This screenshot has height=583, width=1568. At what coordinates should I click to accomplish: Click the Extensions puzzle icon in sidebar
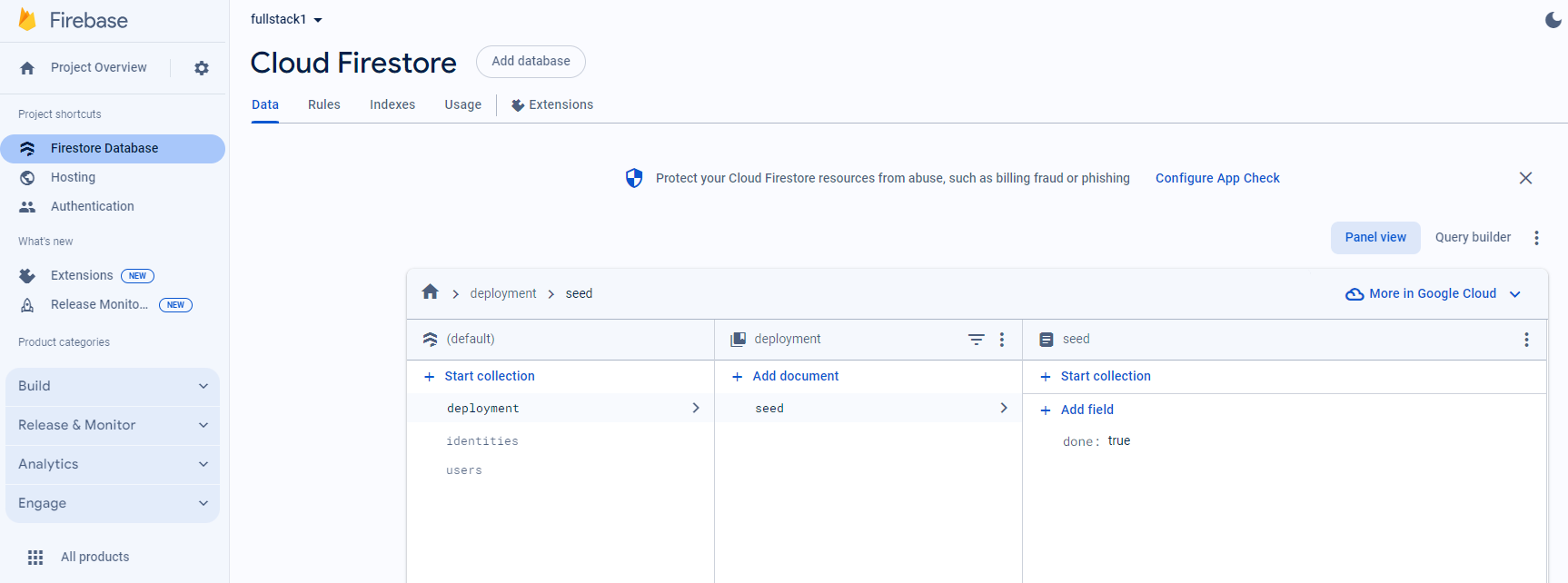[27, 276]
